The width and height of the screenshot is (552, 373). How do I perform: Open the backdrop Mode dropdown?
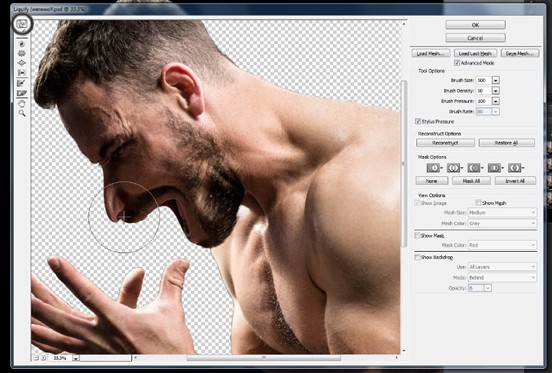pyautogui.click(x=502, y=278)
